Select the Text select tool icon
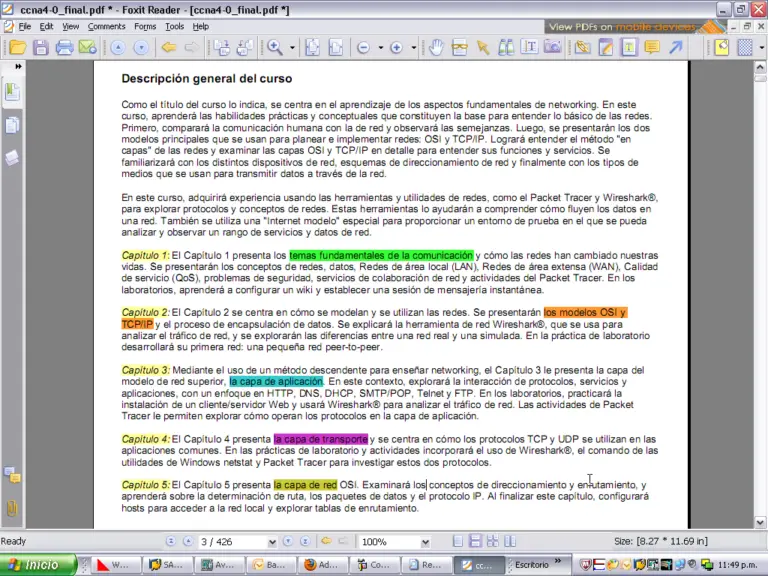 tap(529, 48)
